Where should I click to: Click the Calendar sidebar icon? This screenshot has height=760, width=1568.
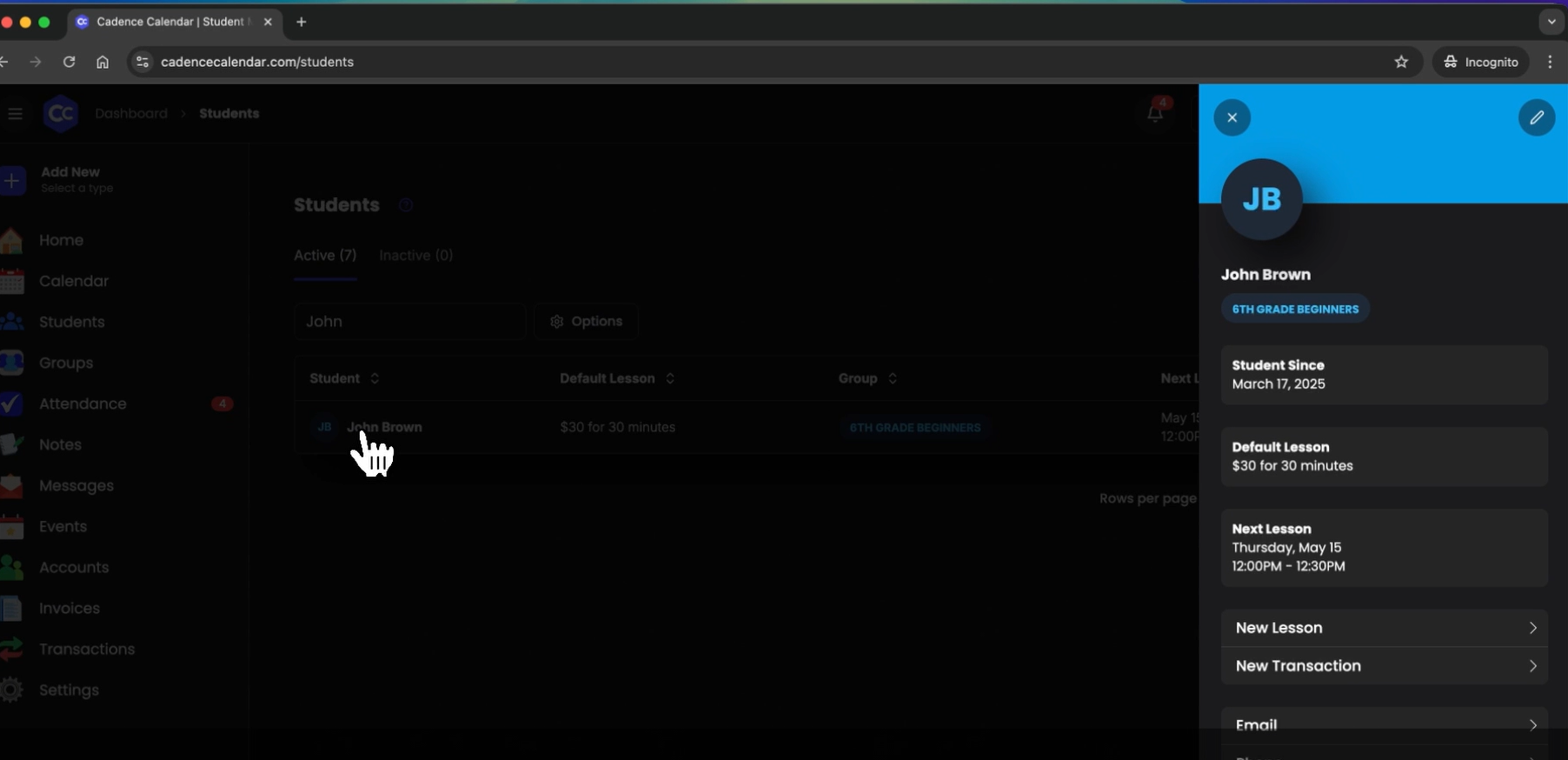pyautogui.click(x=11, y=281)
